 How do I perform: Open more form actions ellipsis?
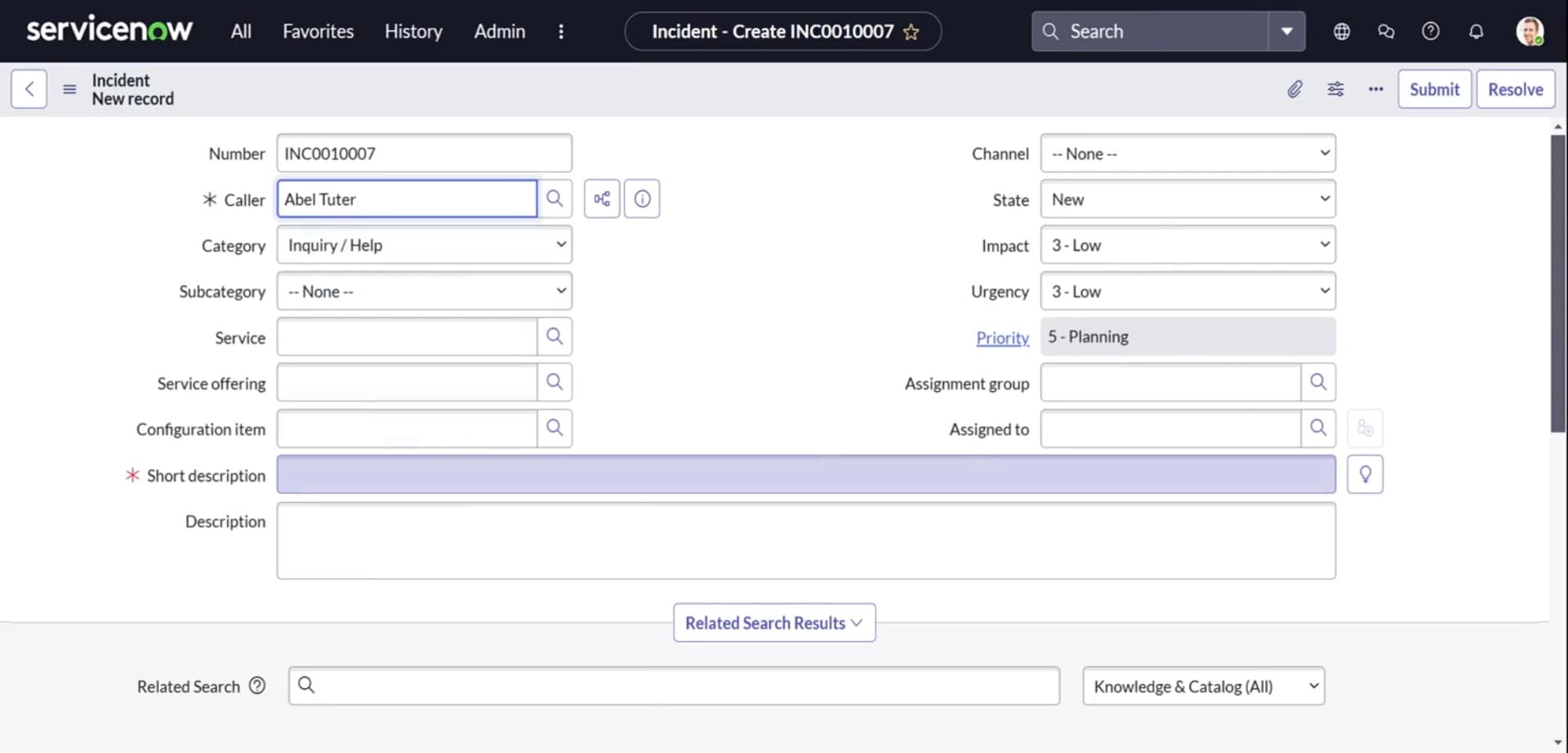click(x=1376, y=89)
